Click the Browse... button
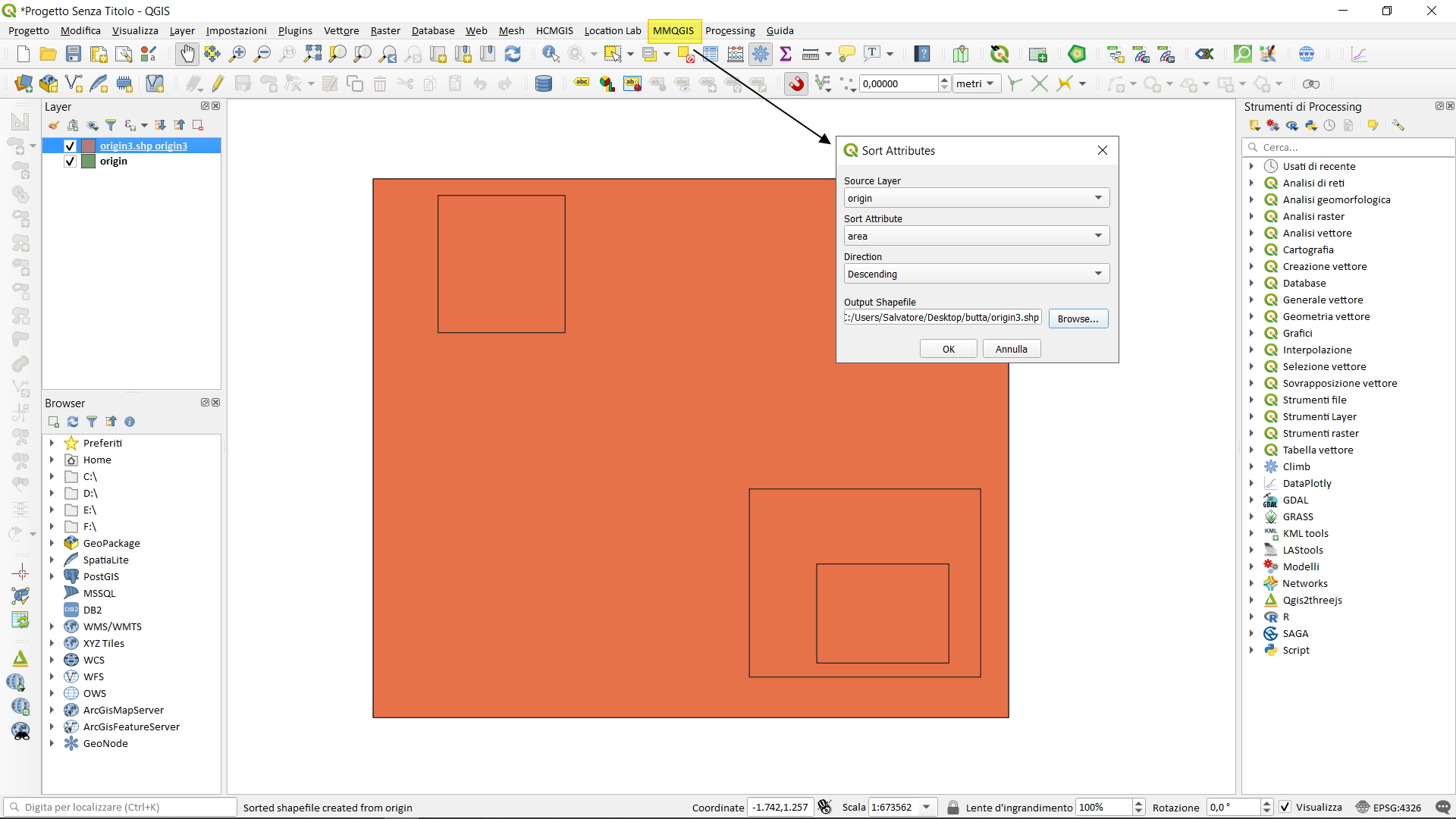The width and height of the screenshot is (1456, 819). [1078, 318]
